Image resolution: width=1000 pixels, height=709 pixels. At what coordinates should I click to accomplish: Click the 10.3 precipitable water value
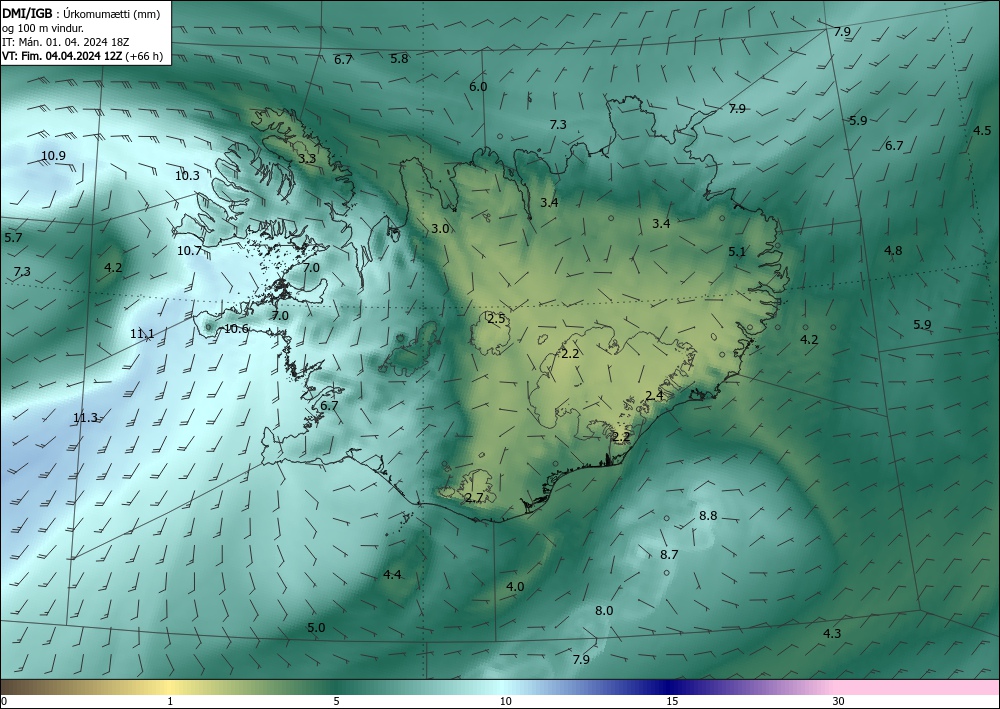[x=188, y=176]
